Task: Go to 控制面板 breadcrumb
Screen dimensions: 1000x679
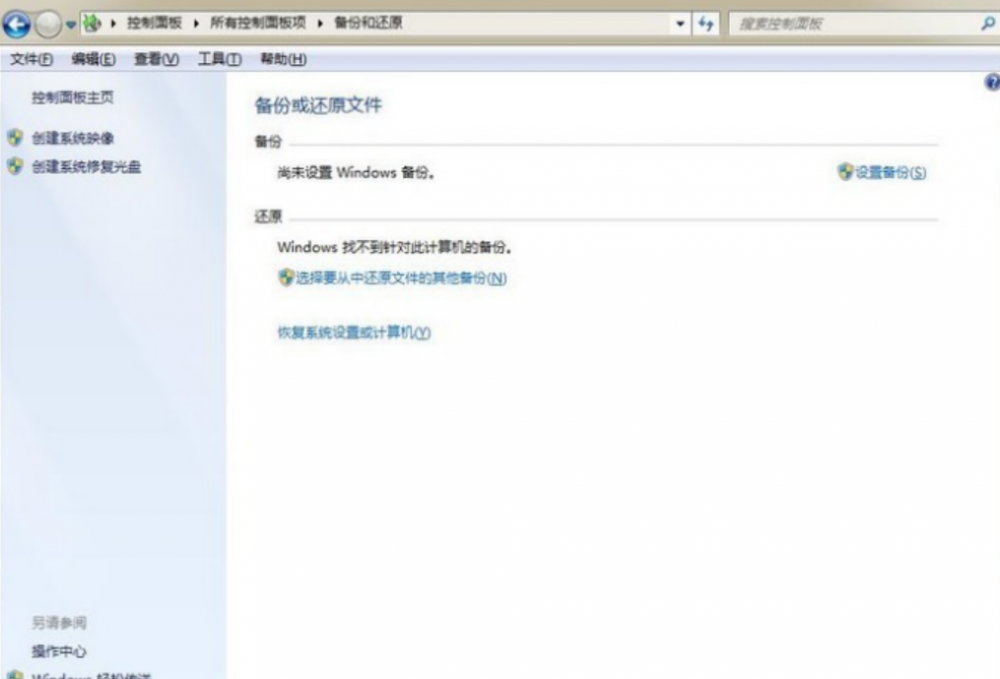Action: click(155, 23)
